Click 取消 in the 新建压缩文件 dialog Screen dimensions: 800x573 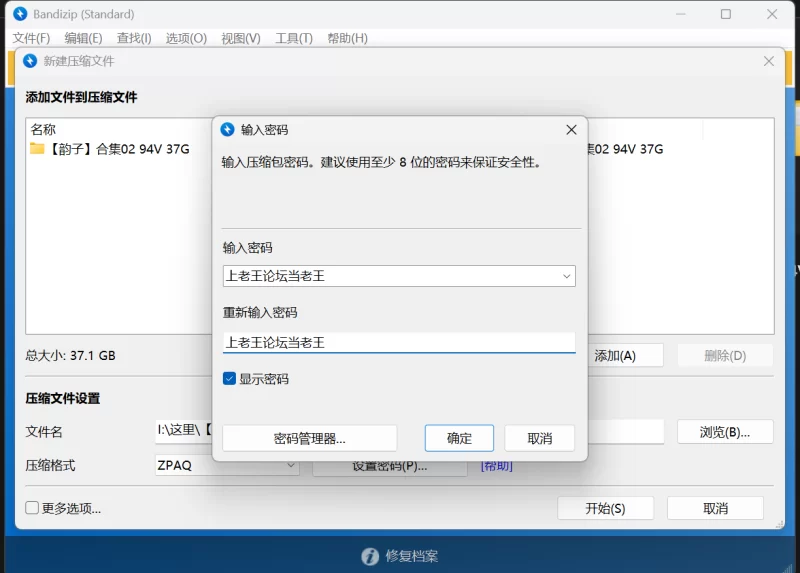(715, 508)
